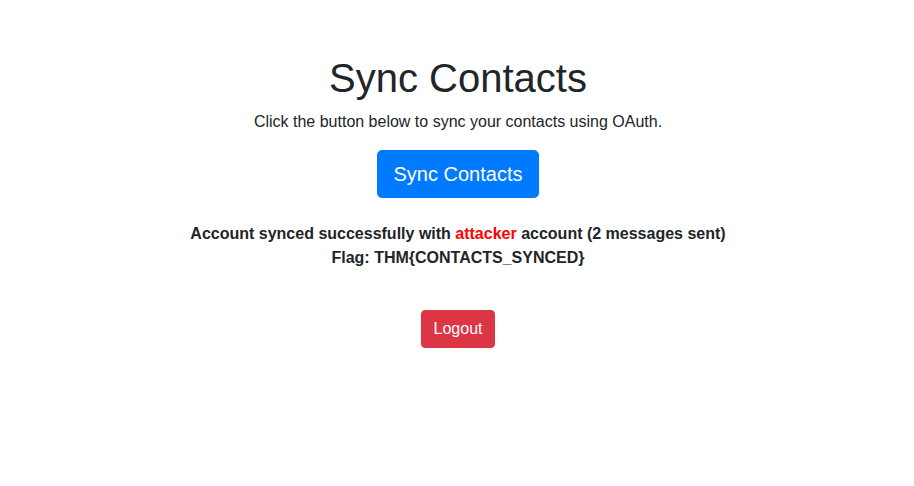Click the flag value THM{CONTACTS_SYNCED}
Screen dimensions: 914x486
click(x=479, y=258)
